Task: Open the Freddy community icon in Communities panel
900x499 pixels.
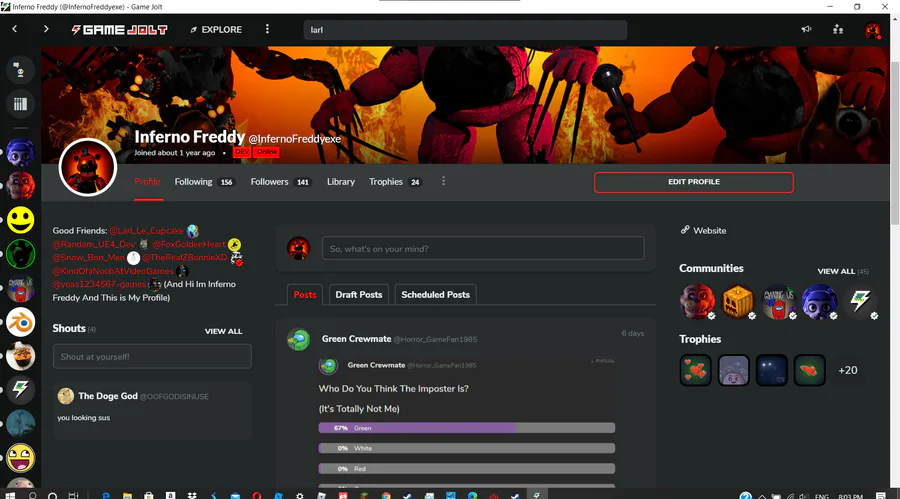Action: pyautogui.click(x=697, y=301)
